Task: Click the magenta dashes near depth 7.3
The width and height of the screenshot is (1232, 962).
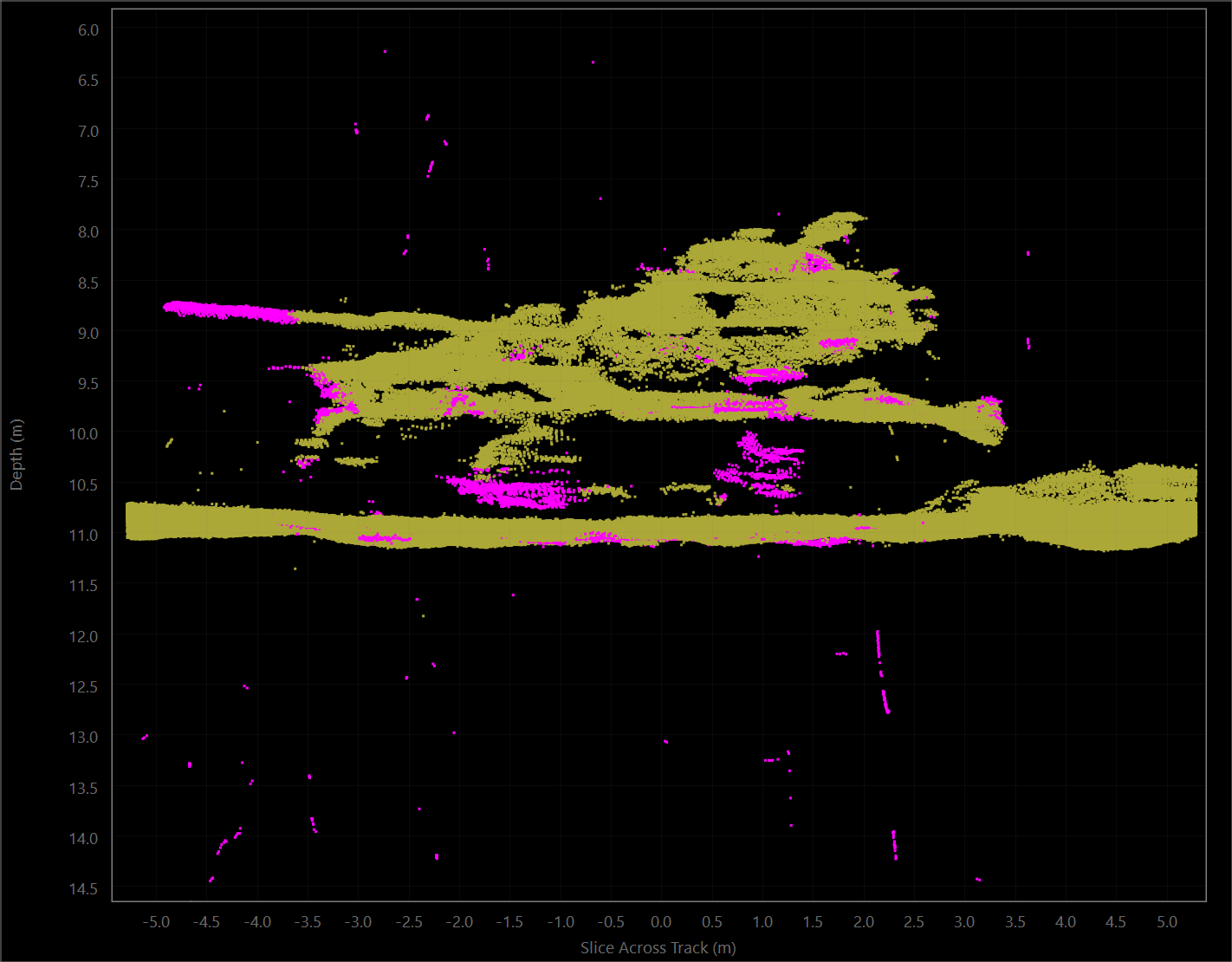Action: coord(430,168)
